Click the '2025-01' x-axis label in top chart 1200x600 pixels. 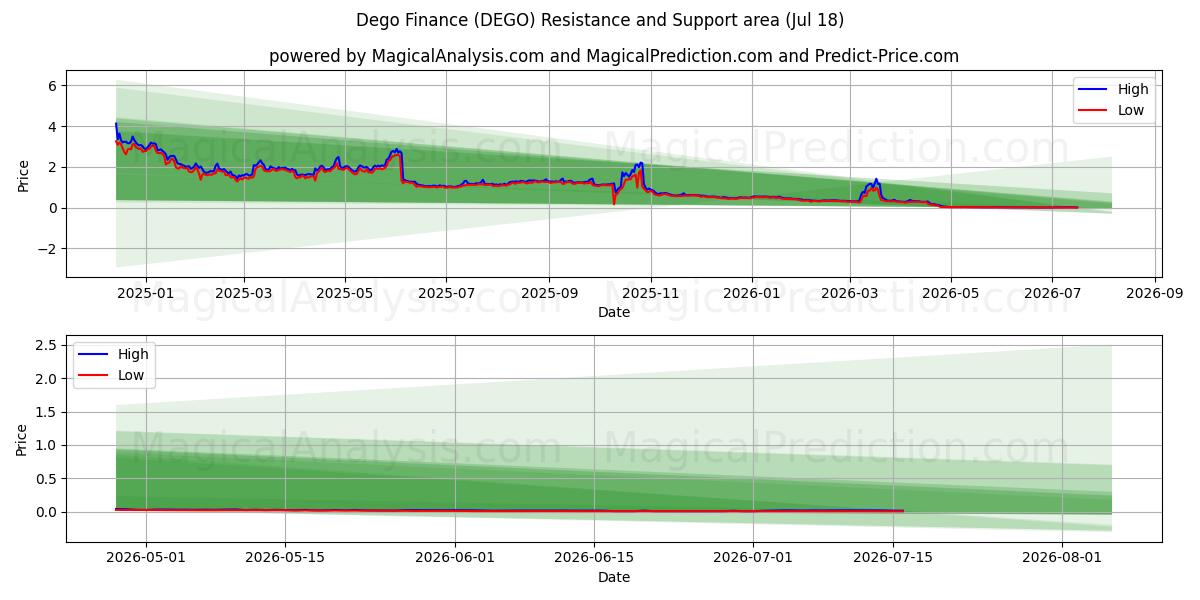point(145,293)
